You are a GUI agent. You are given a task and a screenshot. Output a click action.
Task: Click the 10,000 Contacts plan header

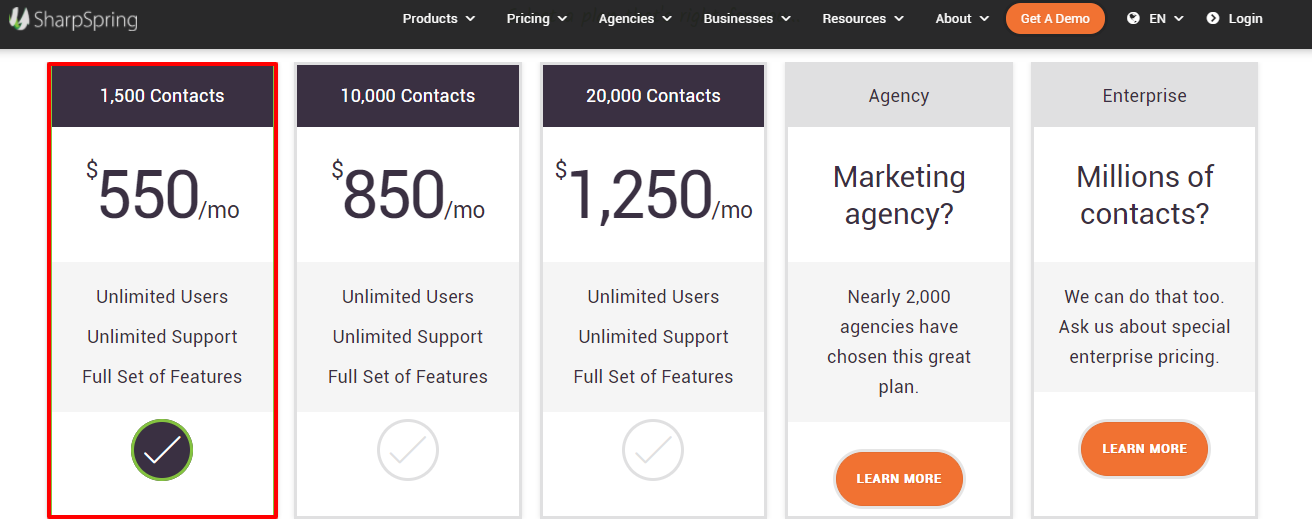pos(408,96)
